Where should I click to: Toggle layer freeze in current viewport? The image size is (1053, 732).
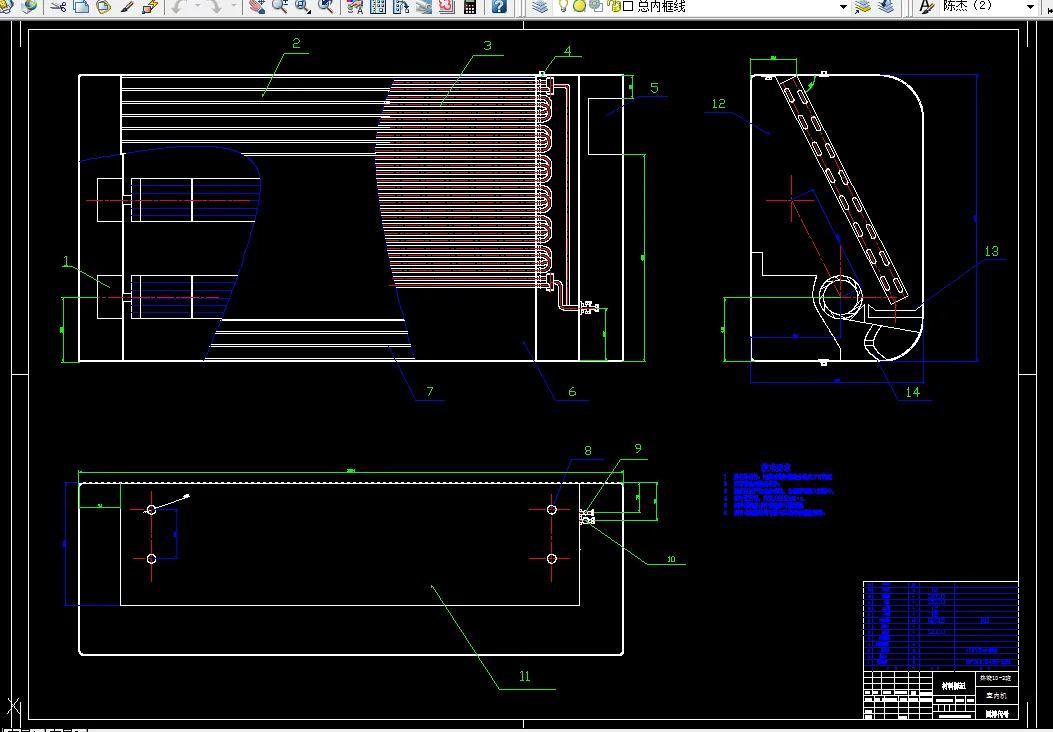[595, 7]
